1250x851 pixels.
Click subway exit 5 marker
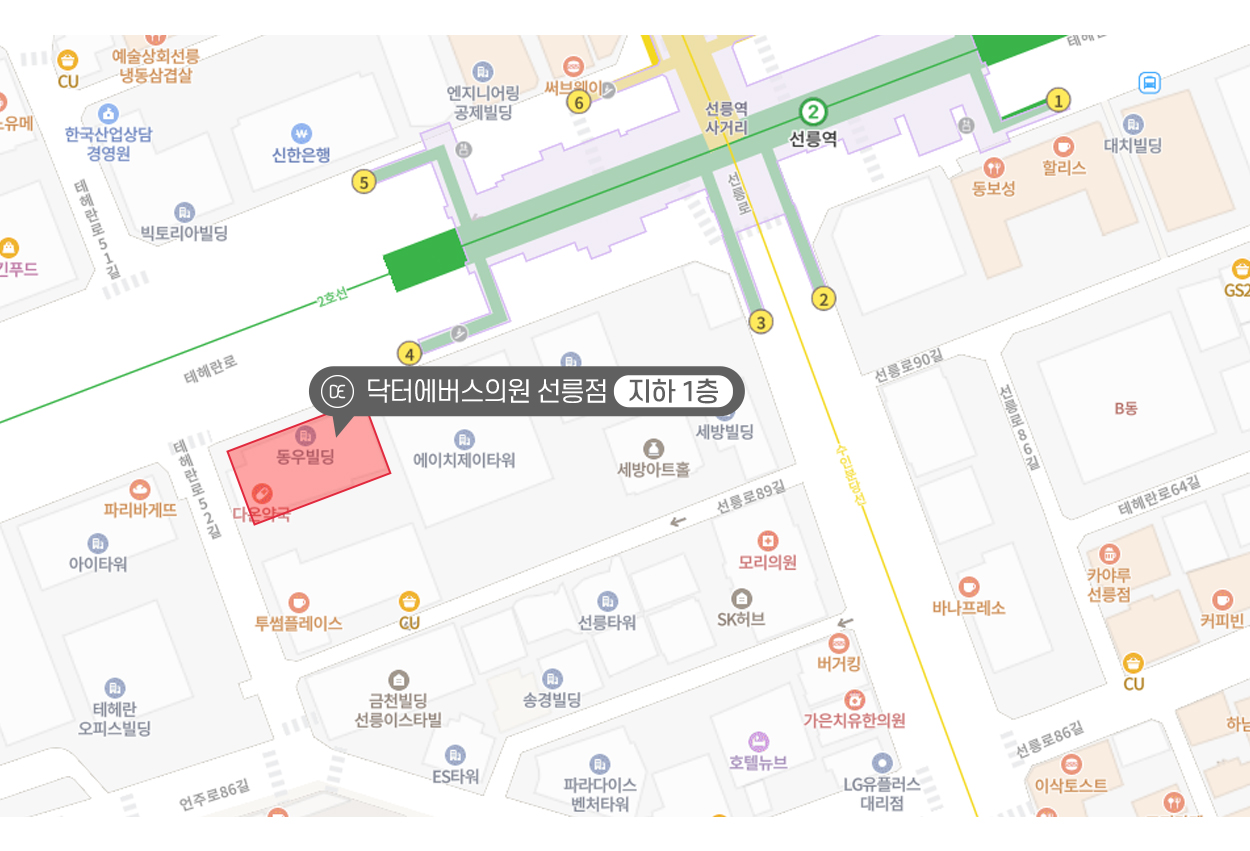point(364,182)
